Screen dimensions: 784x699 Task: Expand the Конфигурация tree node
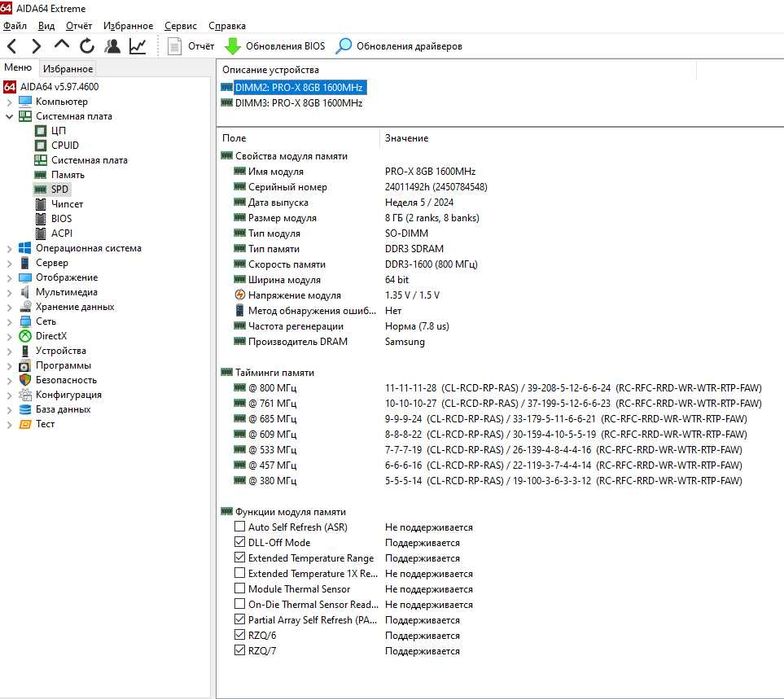point(10,395)
